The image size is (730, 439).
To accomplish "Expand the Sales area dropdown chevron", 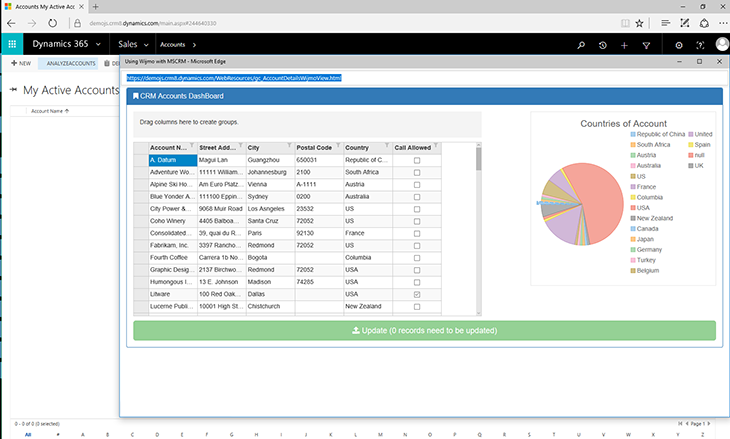I will (146, 45).
